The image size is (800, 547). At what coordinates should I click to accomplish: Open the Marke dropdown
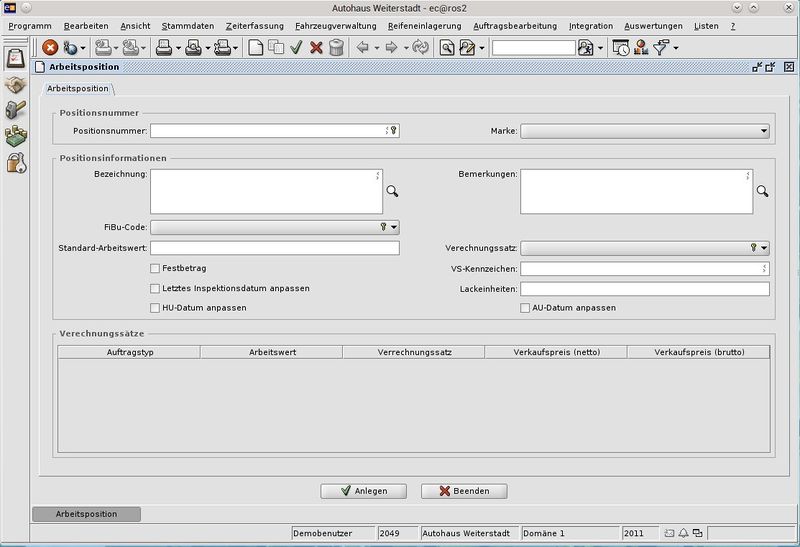coord(645,131)
